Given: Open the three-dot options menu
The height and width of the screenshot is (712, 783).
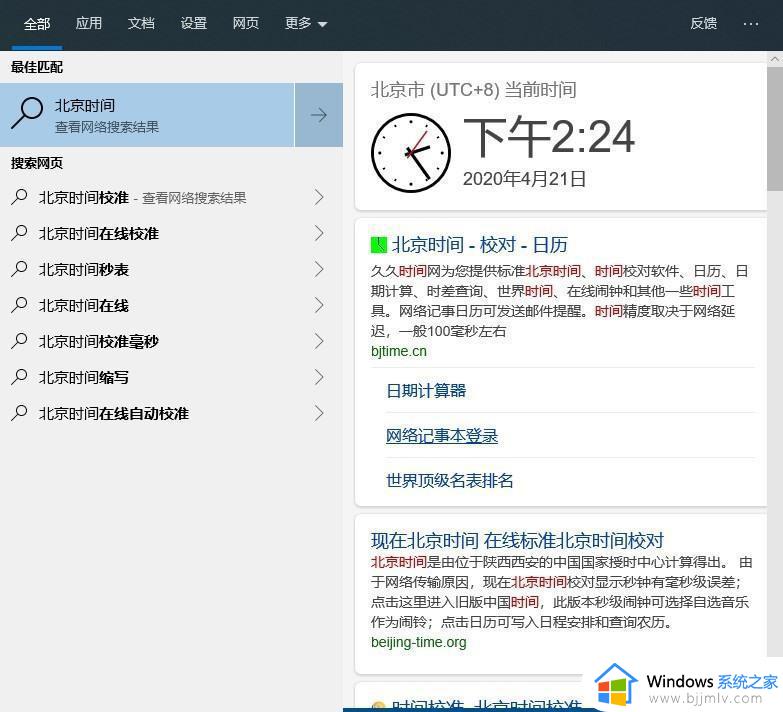Looking at the screenshot, I should (x=751, y=23).
